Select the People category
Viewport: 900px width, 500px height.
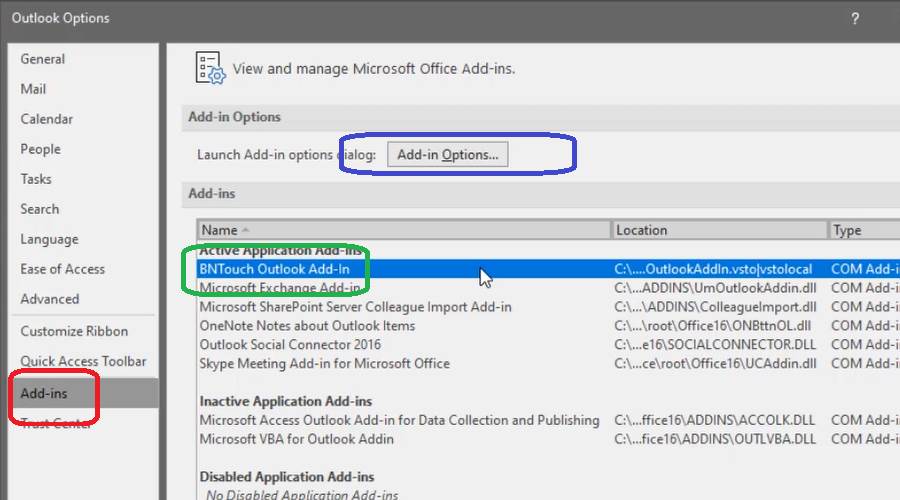coord(40,149)
